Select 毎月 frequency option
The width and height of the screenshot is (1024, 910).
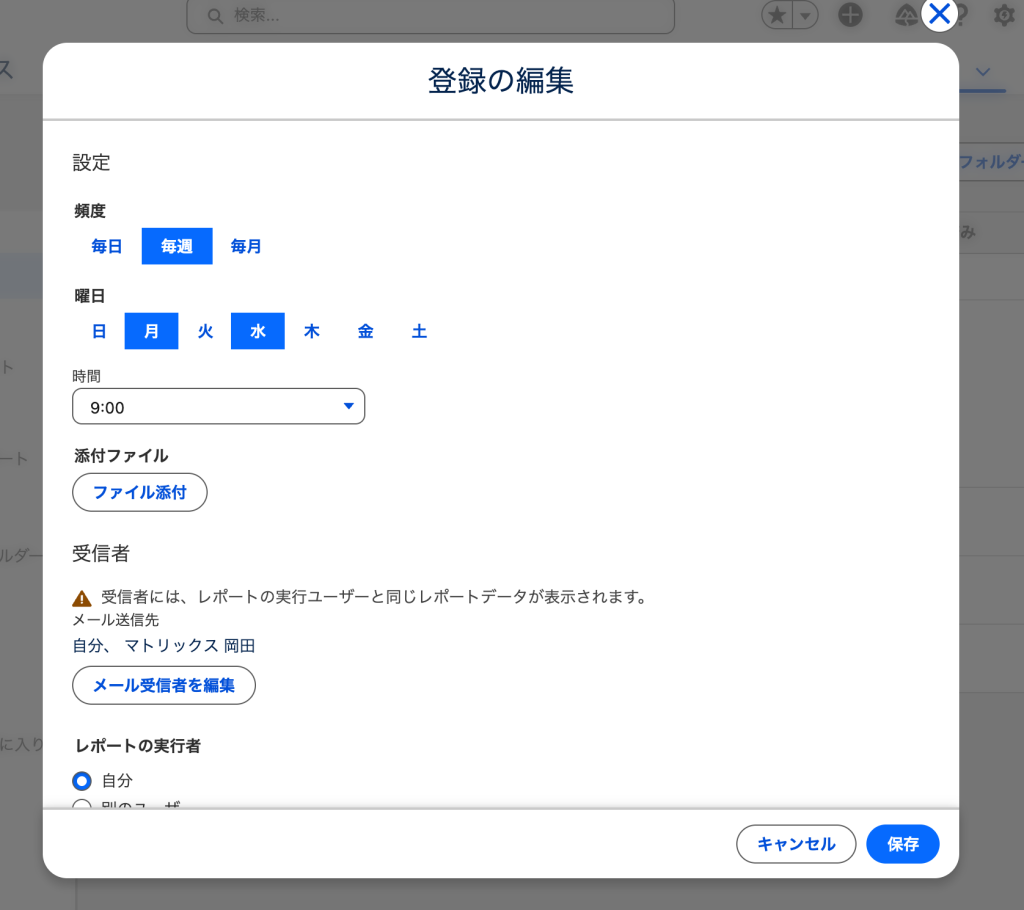[246, 246]
